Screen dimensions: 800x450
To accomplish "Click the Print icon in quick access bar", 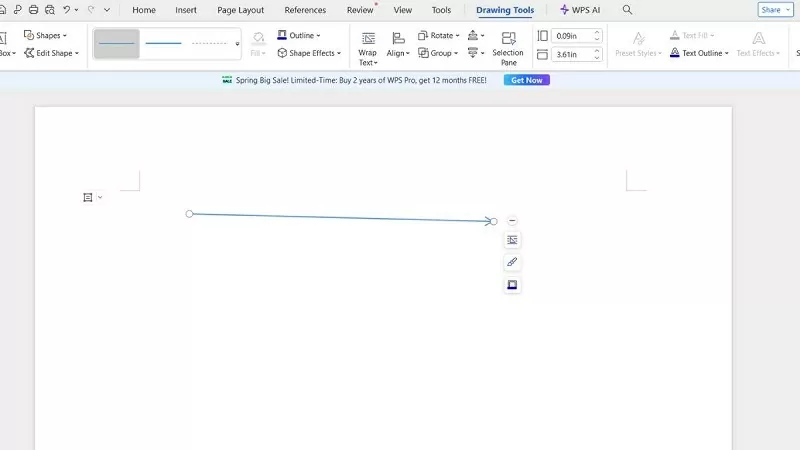I will click(34, 9).
